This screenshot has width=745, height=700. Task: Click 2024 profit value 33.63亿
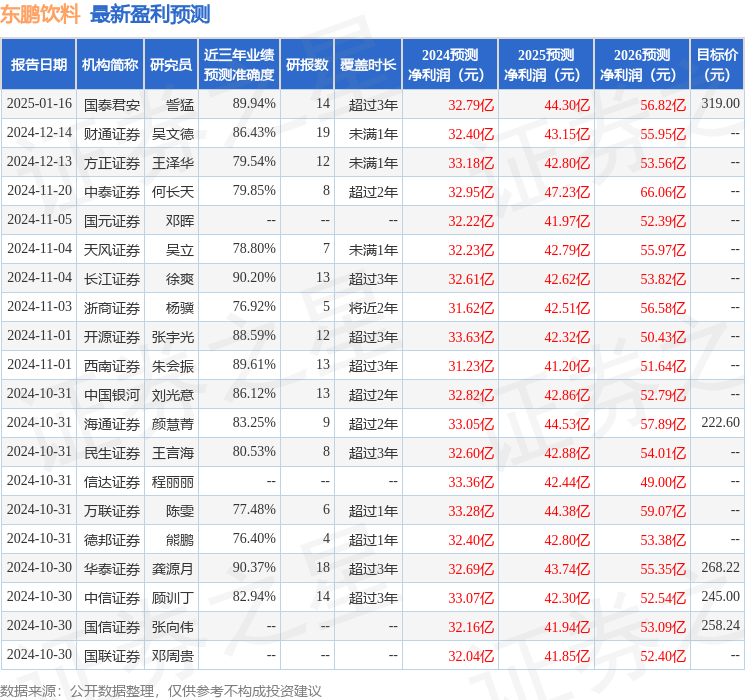point(471,337)
